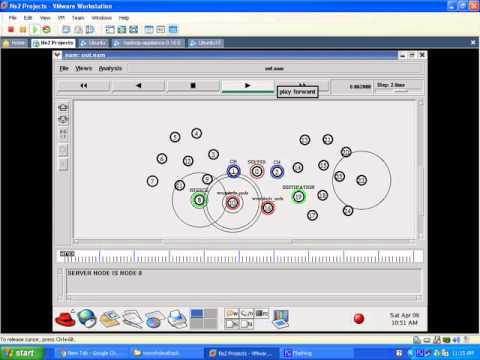Open the VMware Help menu

coord(124,18)
